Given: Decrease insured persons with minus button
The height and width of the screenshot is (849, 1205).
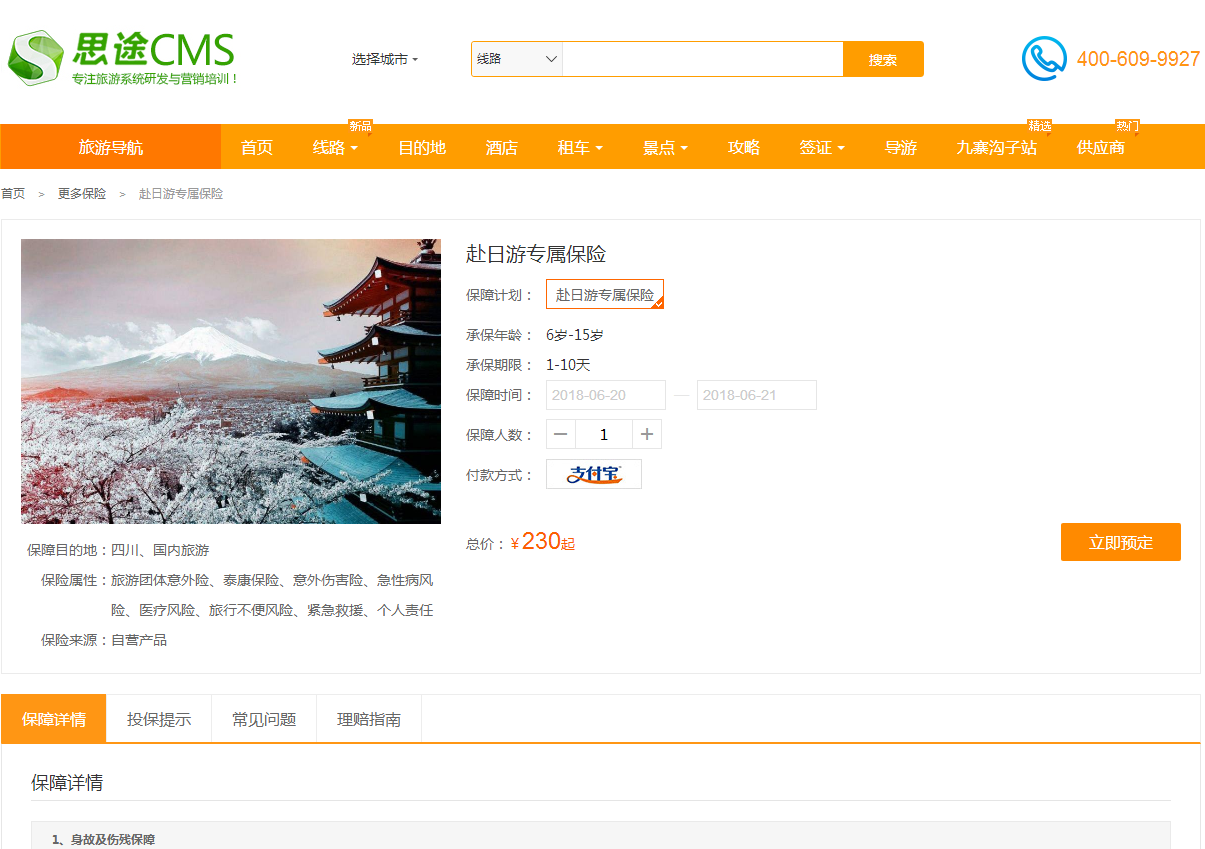Looking at the screenshot, I should [x=561, y=434].
